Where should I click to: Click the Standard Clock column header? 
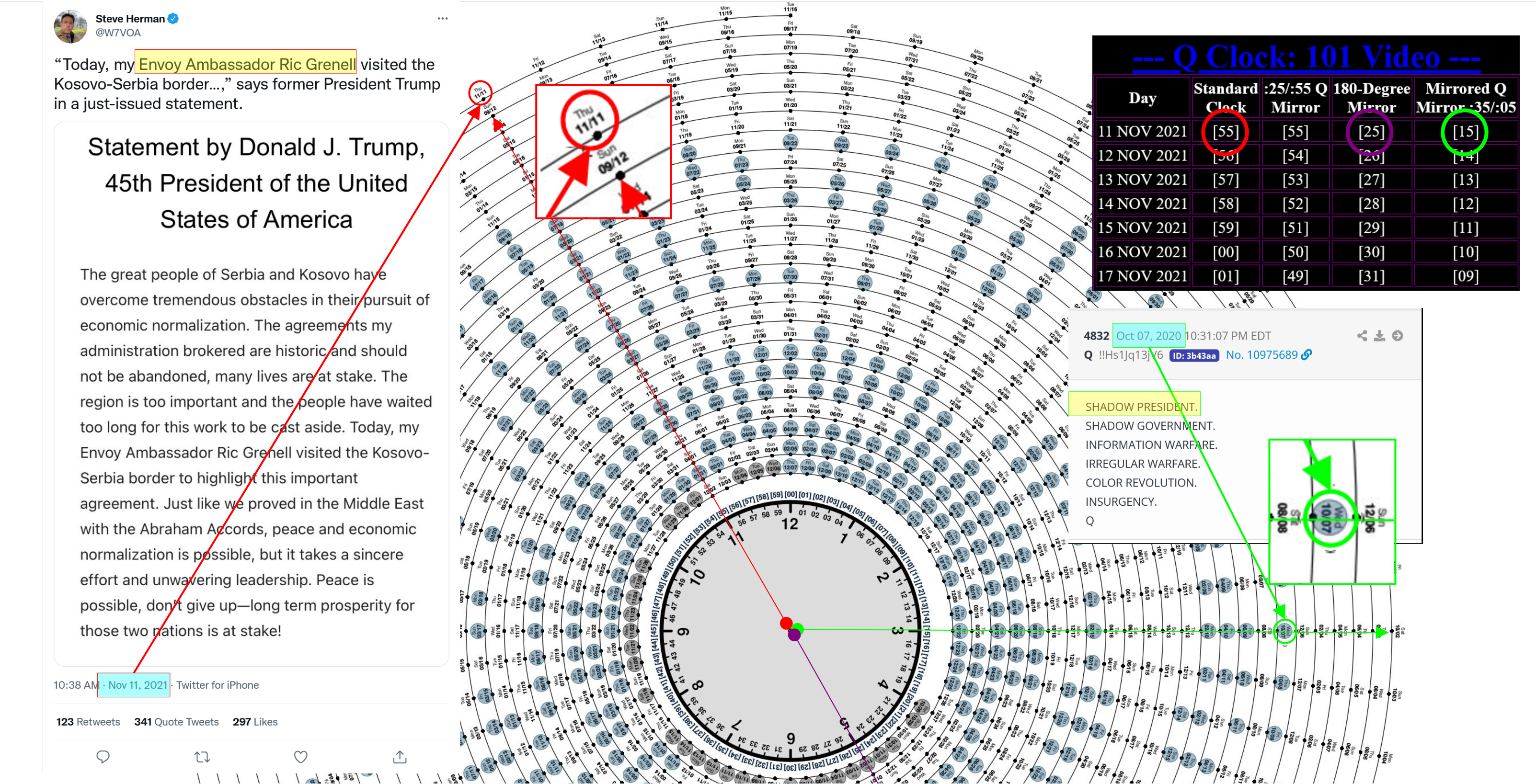coord(1226,98)
